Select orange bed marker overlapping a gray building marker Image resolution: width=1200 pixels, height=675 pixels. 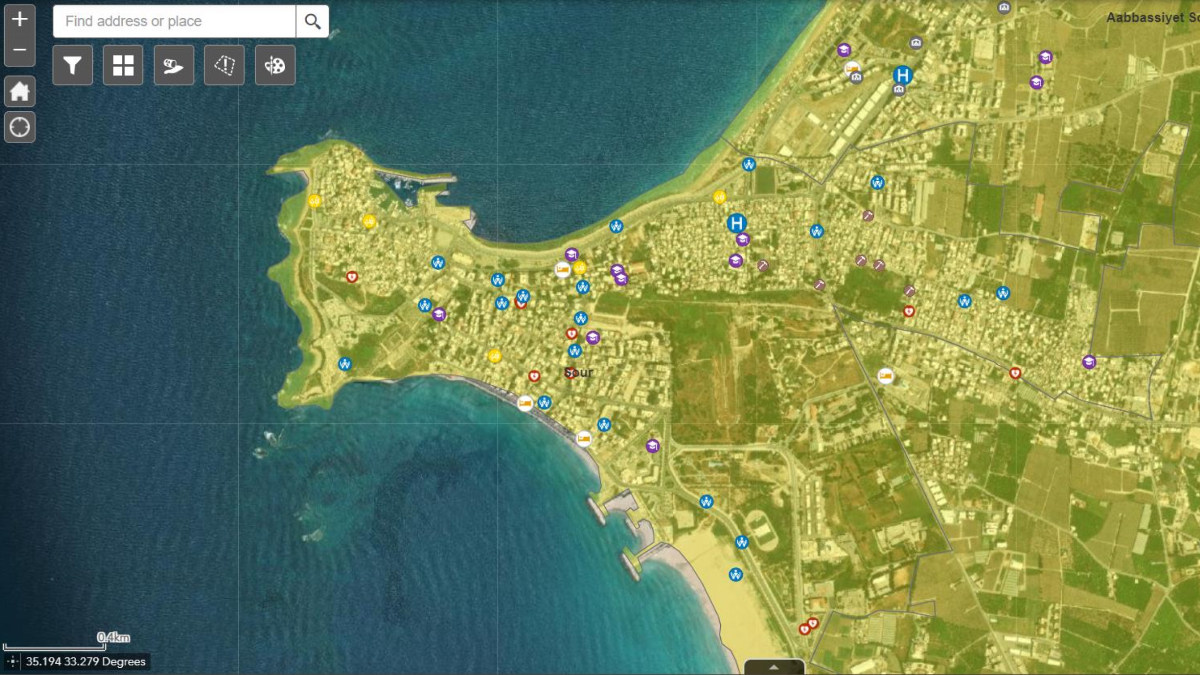coord(853,70)
